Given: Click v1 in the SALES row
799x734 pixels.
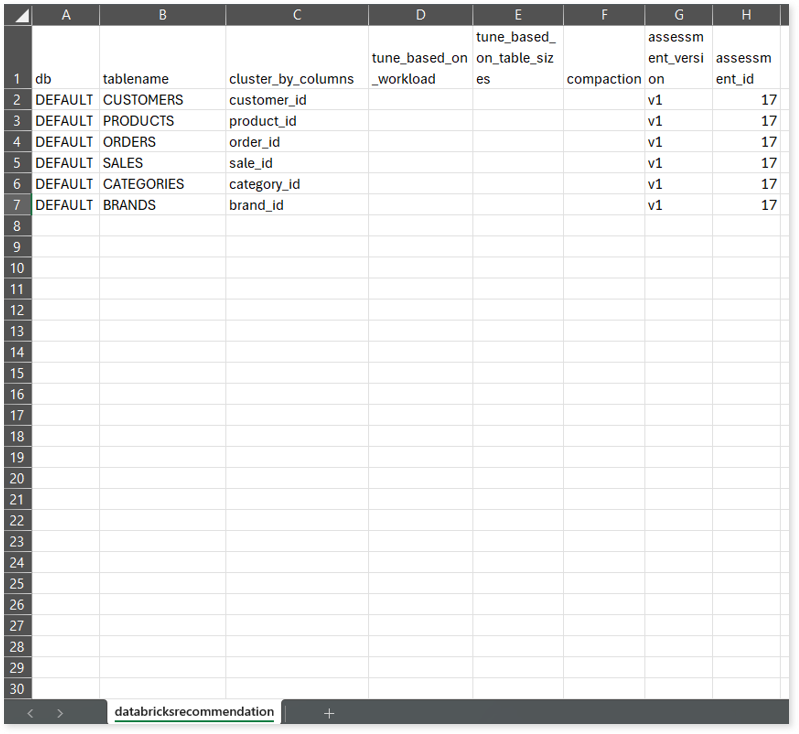Looking at the screenshot, I should click(679, 163).
